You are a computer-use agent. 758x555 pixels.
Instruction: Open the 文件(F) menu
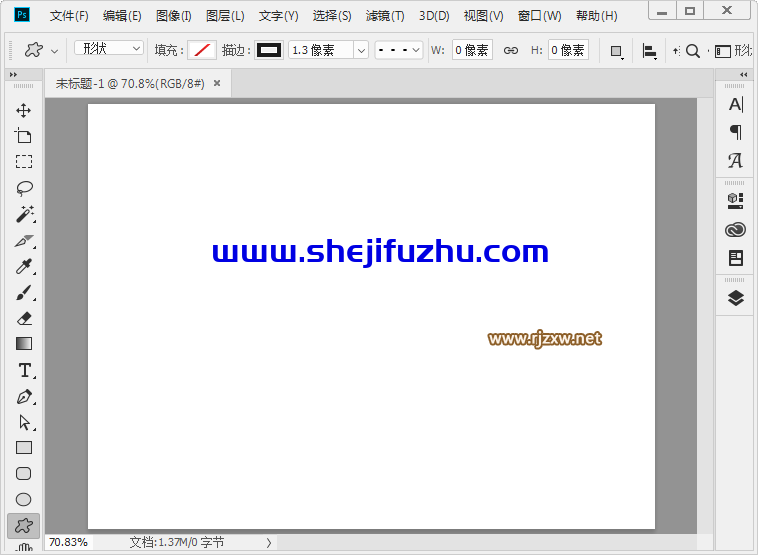[x=69, y=16]
